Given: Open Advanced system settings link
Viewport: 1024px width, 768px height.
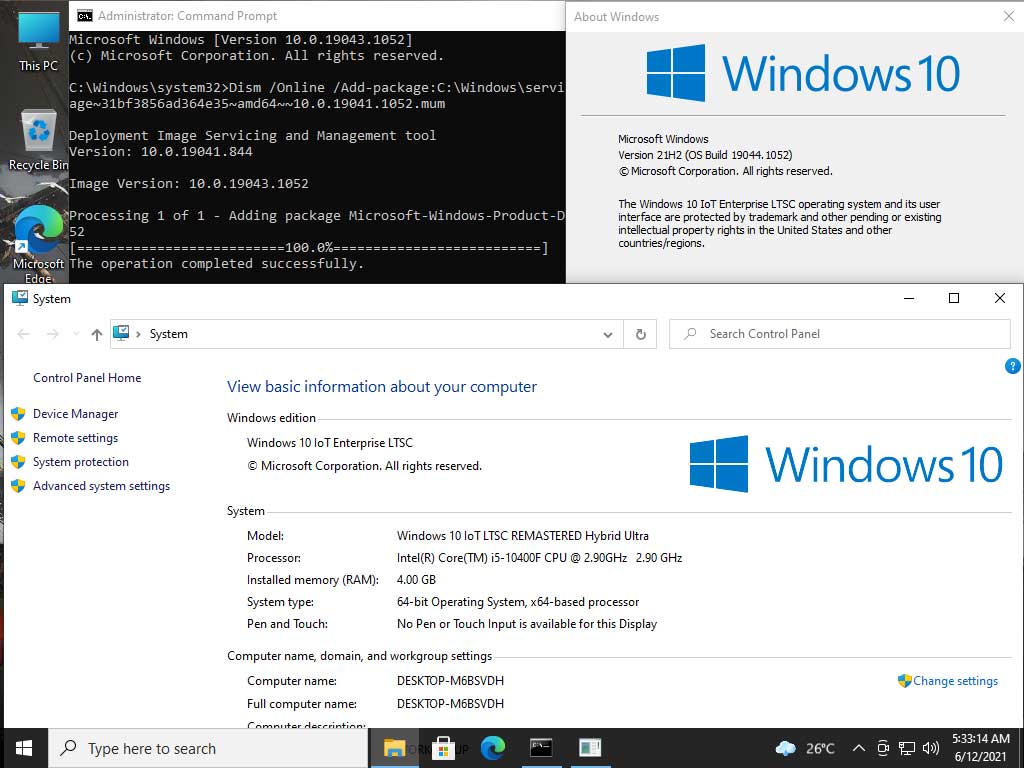Looking at the screenshot, I should pyautogui.click(x=101, y=486).
